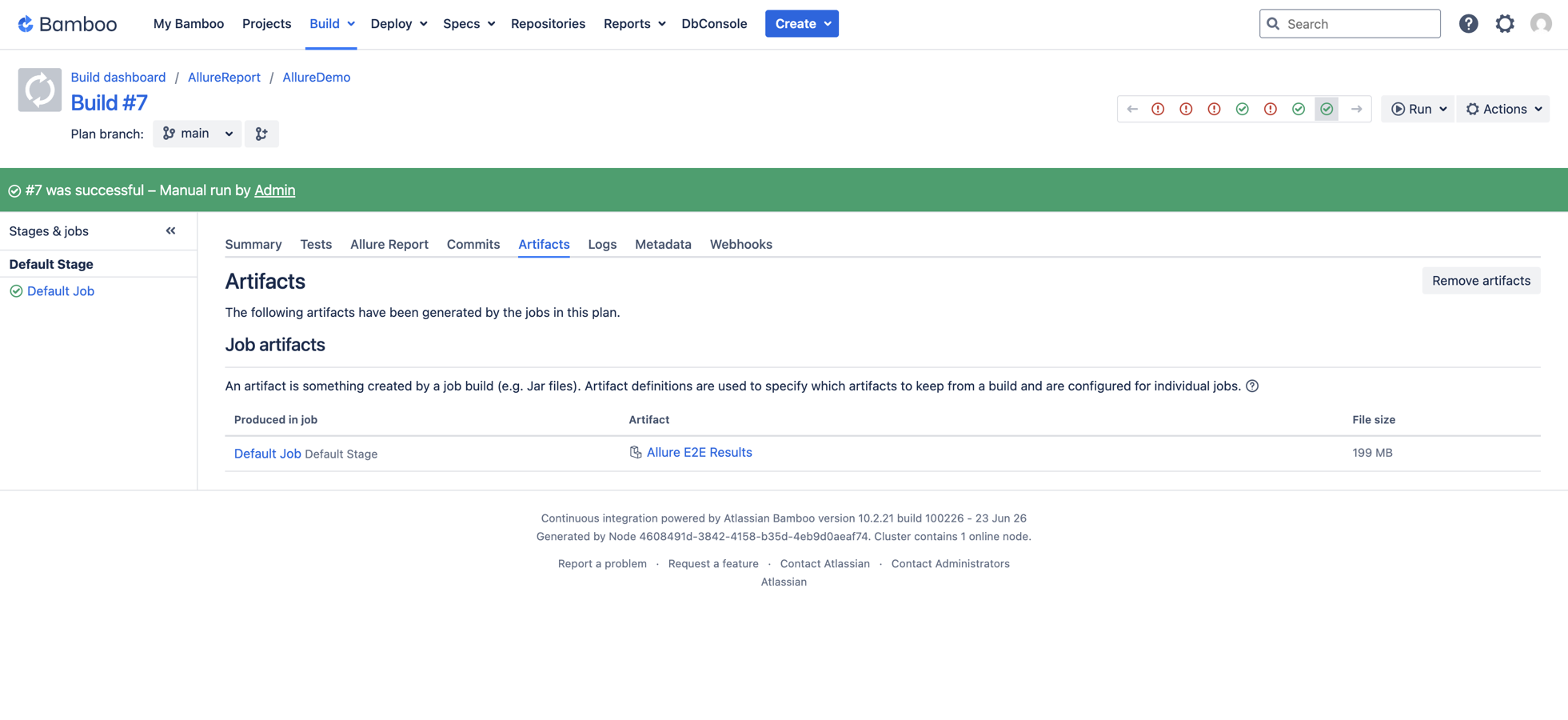Click Report a problem footer link

click(x=602, y=564)
